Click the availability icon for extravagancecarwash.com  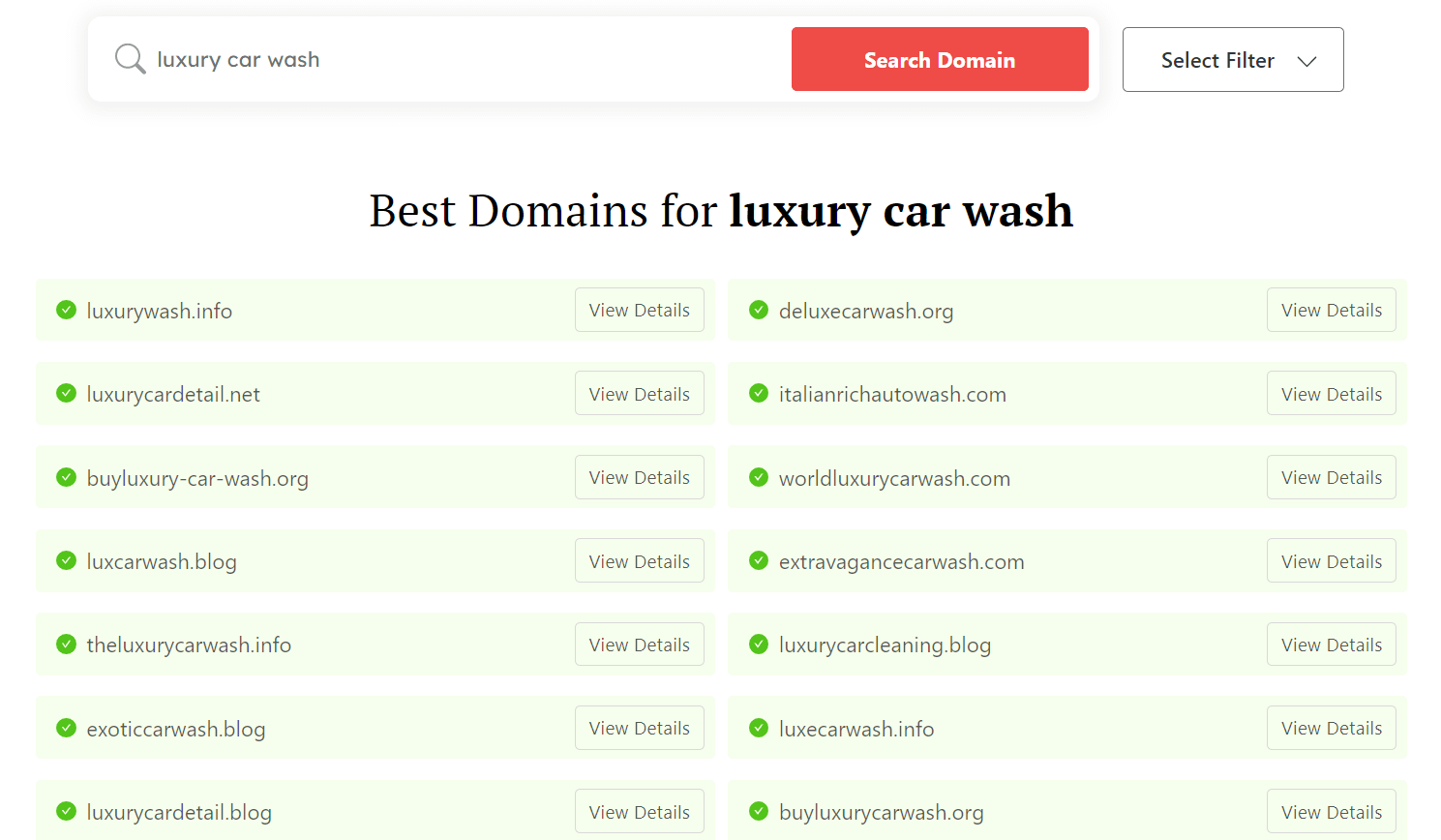(759, 560)
